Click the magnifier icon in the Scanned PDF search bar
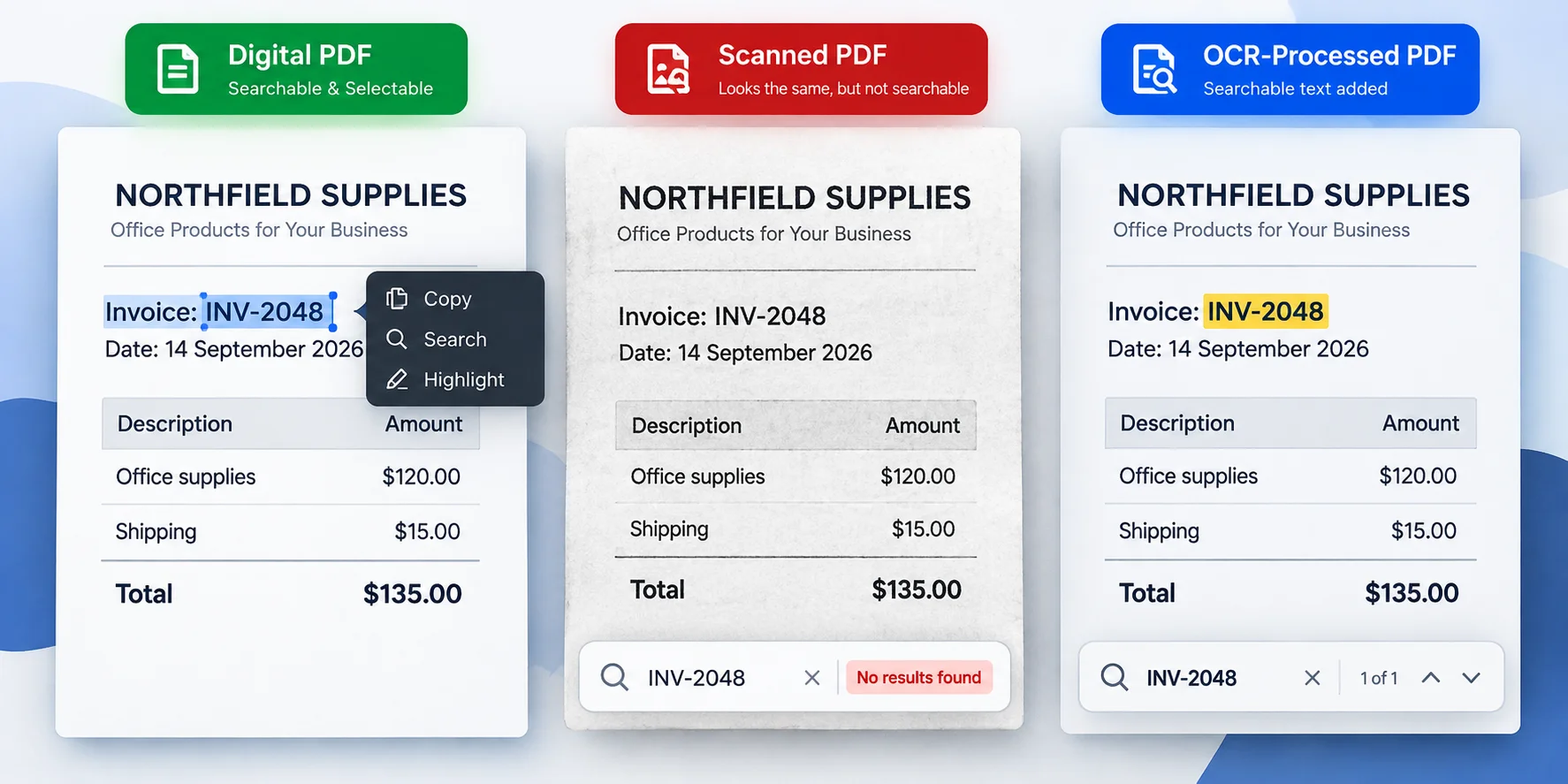 (x=614, y=678)
